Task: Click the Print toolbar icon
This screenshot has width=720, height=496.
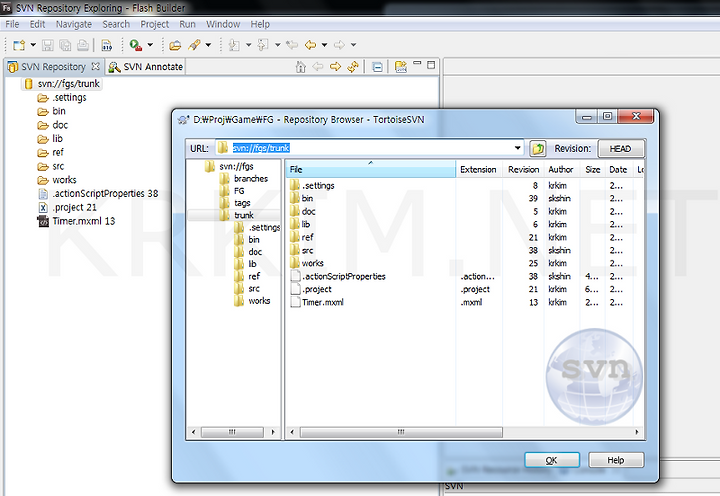Action: point(83,45)
